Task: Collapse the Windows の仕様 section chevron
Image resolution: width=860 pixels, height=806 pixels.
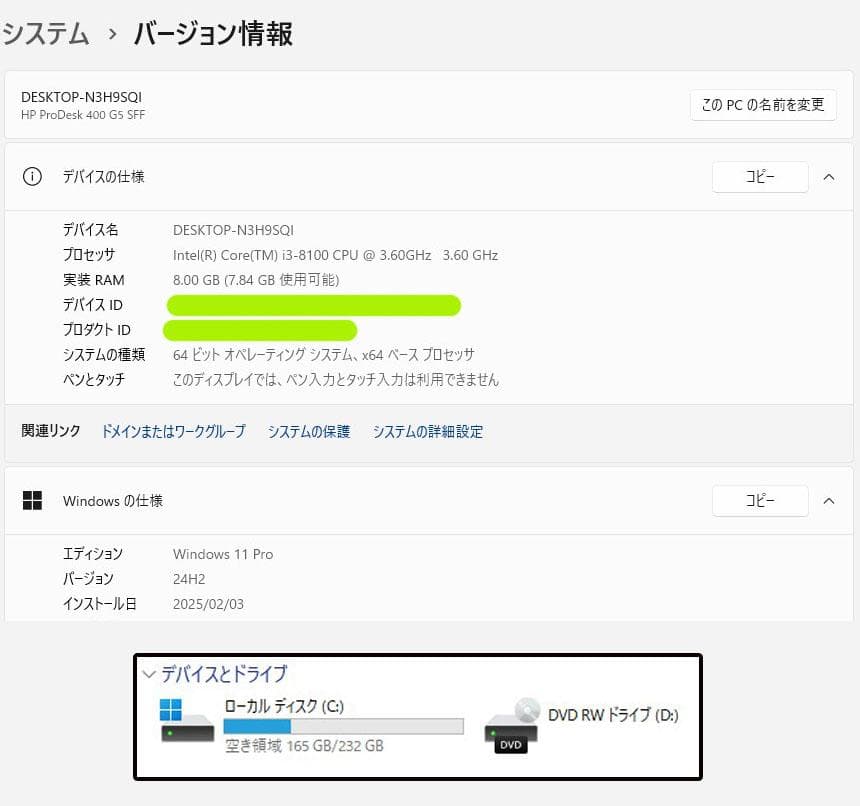Action: coord(829,500)
